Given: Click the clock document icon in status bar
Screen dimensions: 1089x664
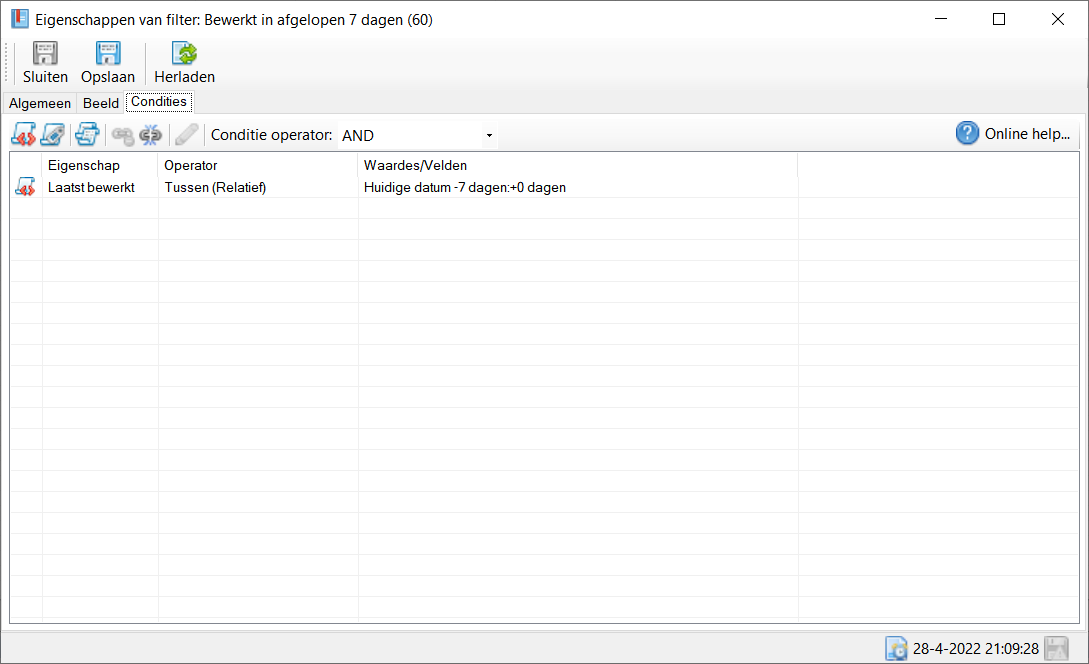Looking at the screenshot, I should (896, 648).
